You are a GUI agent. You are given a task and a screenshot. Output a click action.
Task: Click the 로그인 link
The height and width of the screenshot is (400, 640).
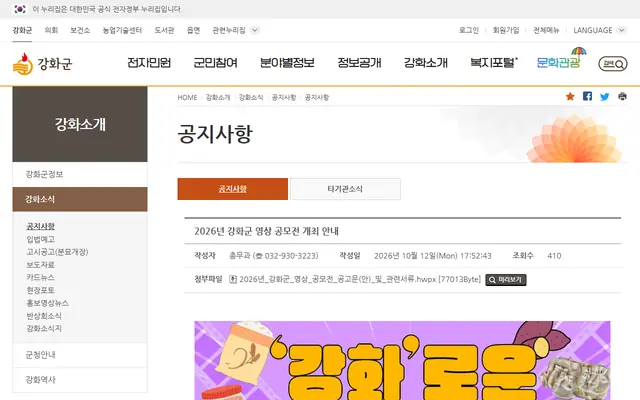469,30
